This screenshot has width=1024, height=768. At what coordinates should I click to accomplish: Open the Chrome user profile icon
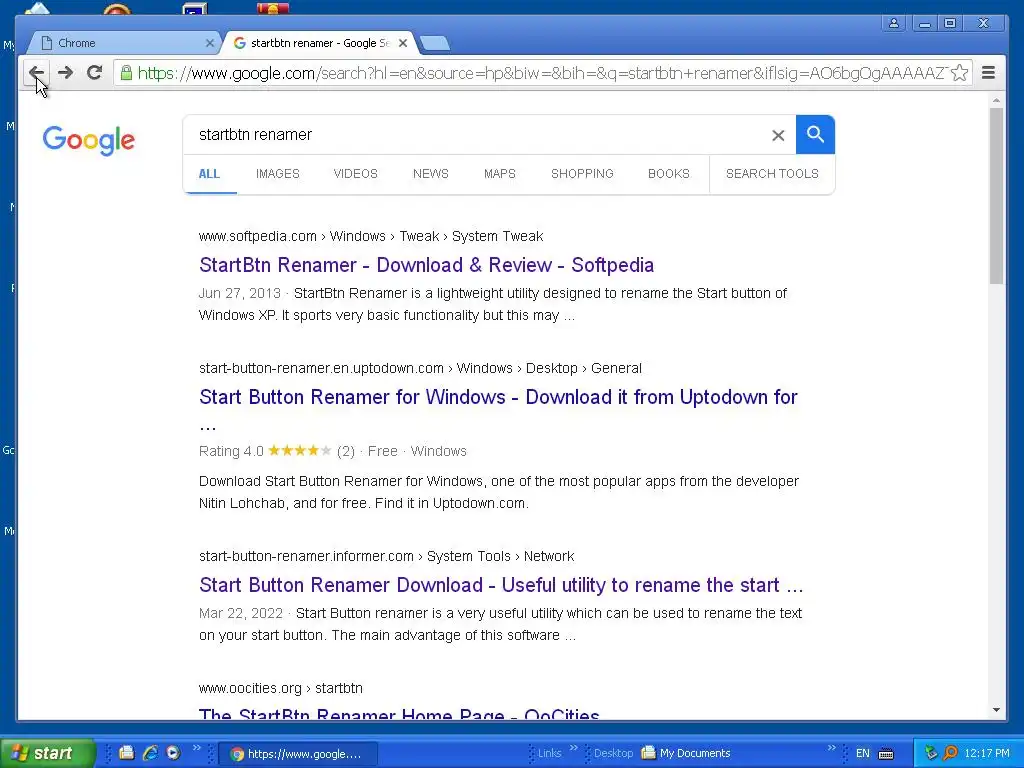point(893,24)
